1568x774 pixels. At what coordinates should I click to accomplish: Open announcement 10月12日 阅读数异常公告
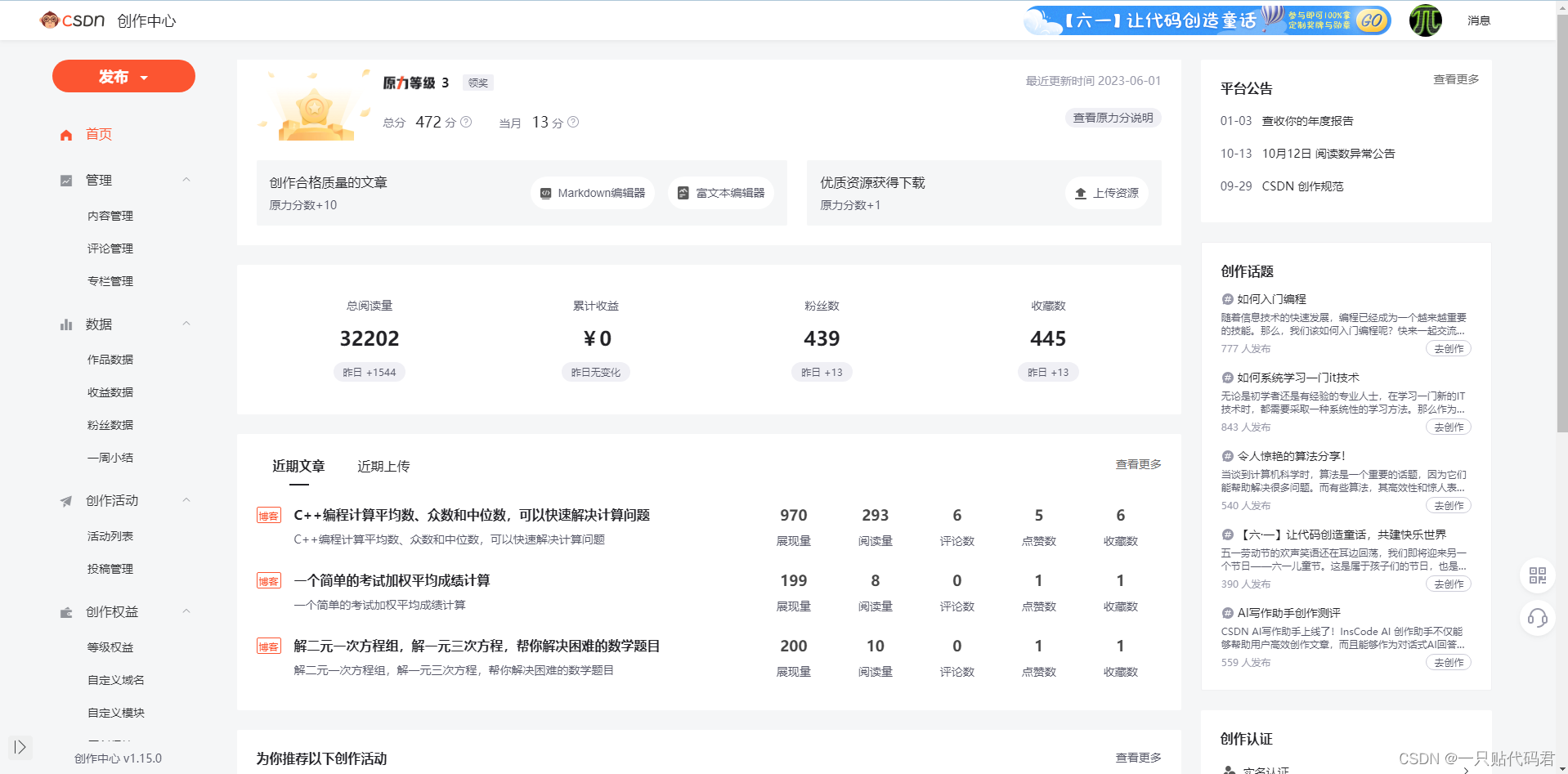pos(1328,154)
